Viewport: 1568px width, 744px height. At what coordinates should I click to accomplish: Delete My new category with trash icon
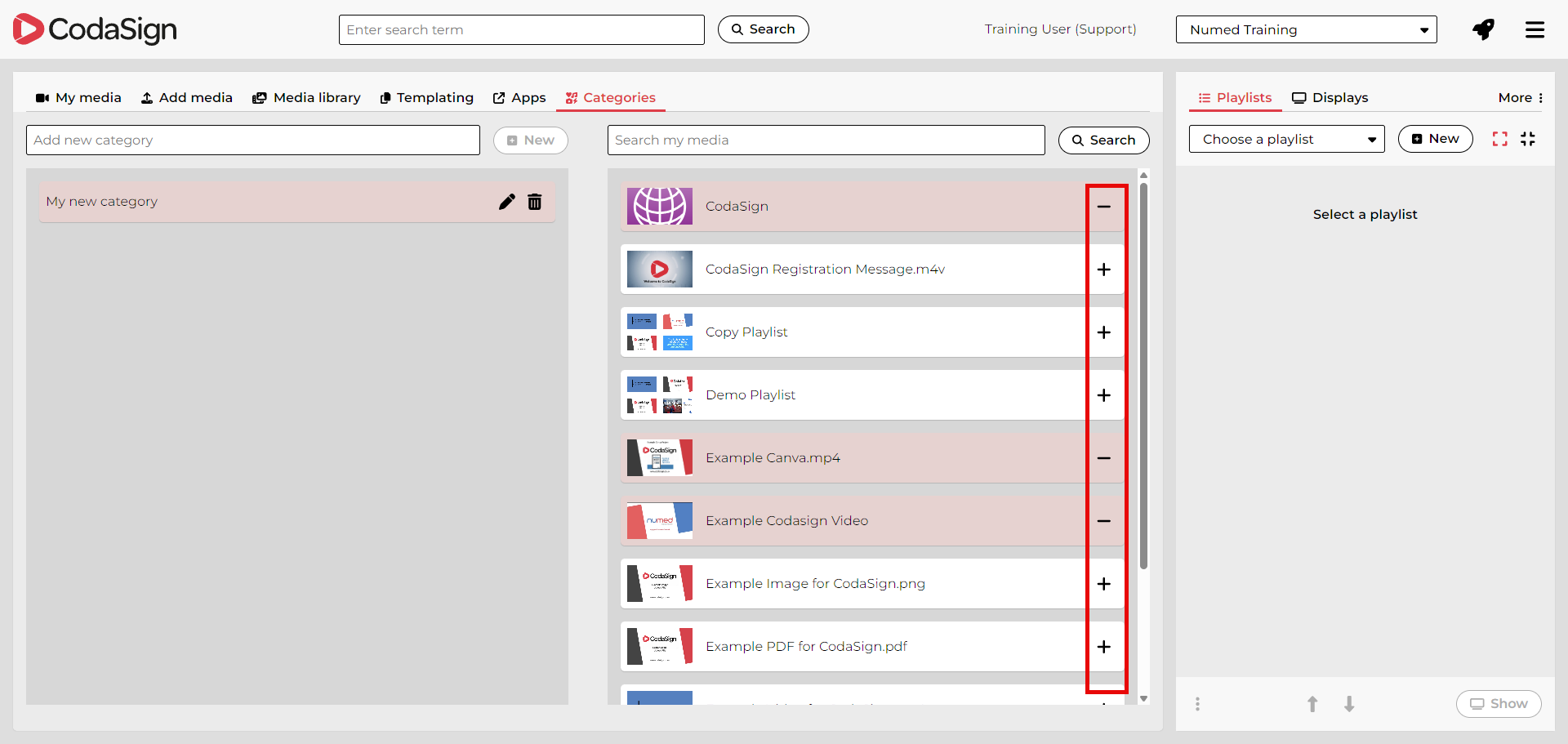(535, 202)
